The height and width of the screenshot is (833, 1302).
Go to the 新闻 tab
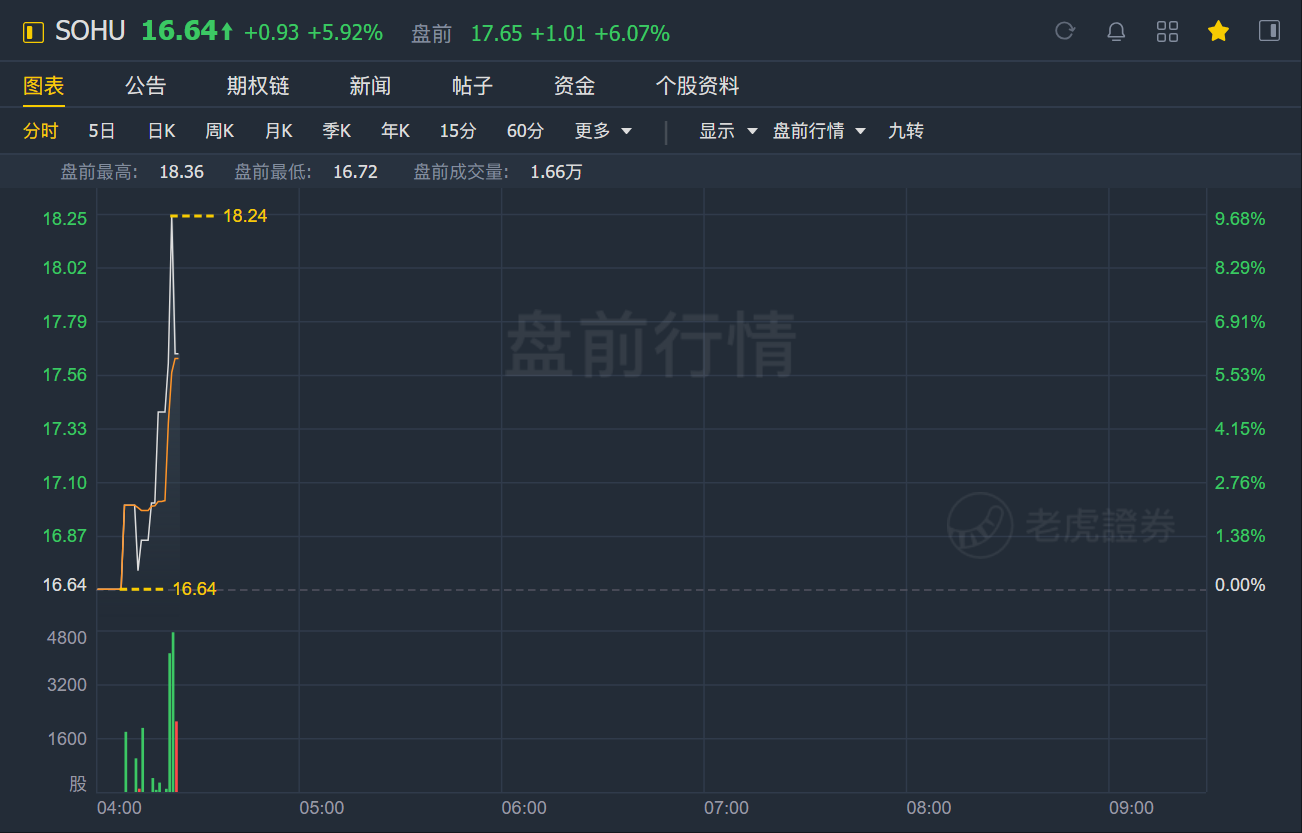coord(370,86)
